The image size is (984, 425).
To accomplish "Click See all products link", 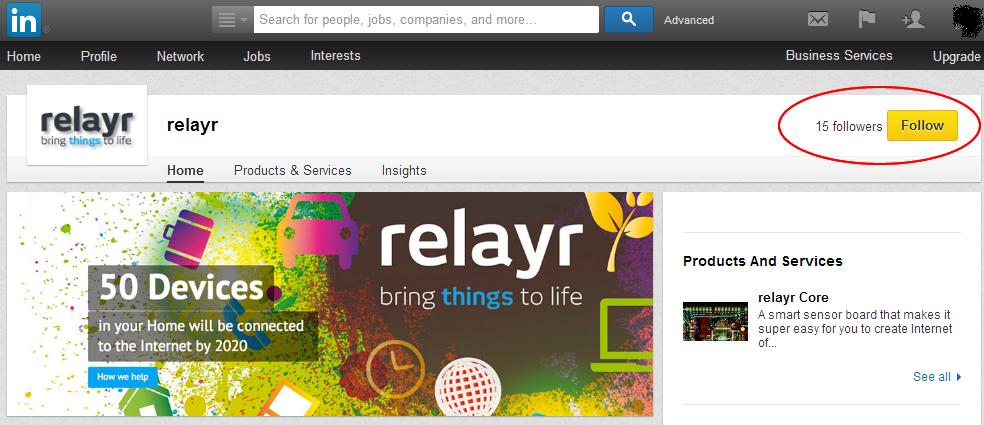I will pos(937,377).
